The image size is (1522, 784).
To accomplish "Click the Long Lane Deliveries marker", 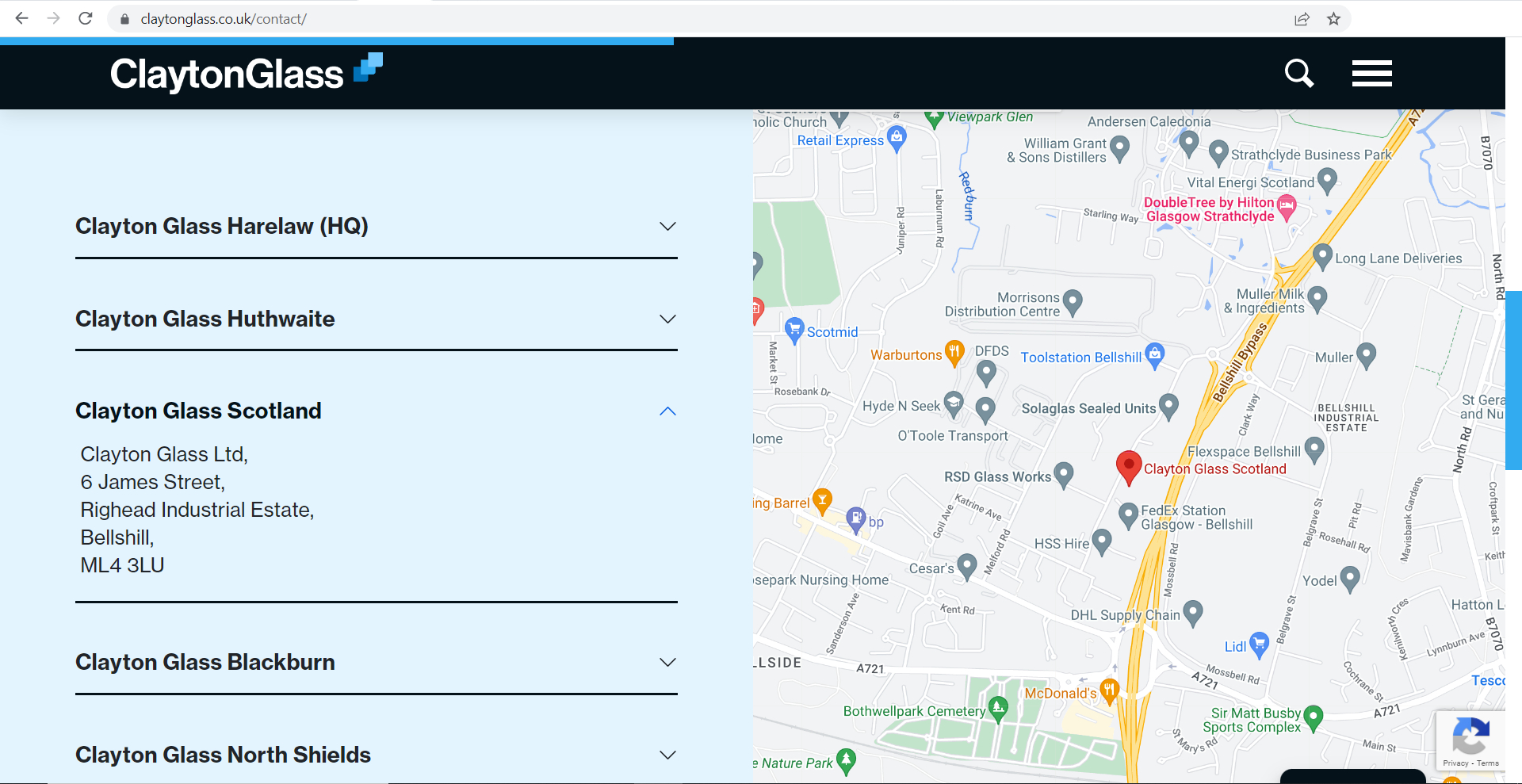I will [x=1322, y=256].
